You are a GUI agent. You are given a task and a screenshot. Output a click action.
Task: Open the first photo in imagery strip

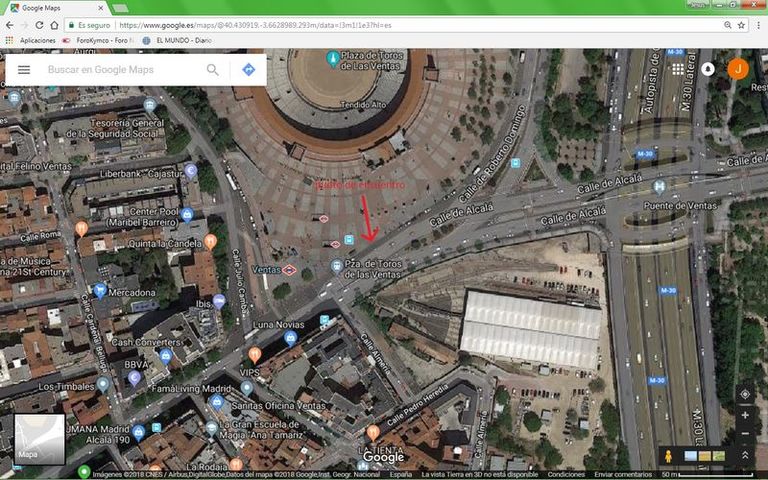point(690,456)
